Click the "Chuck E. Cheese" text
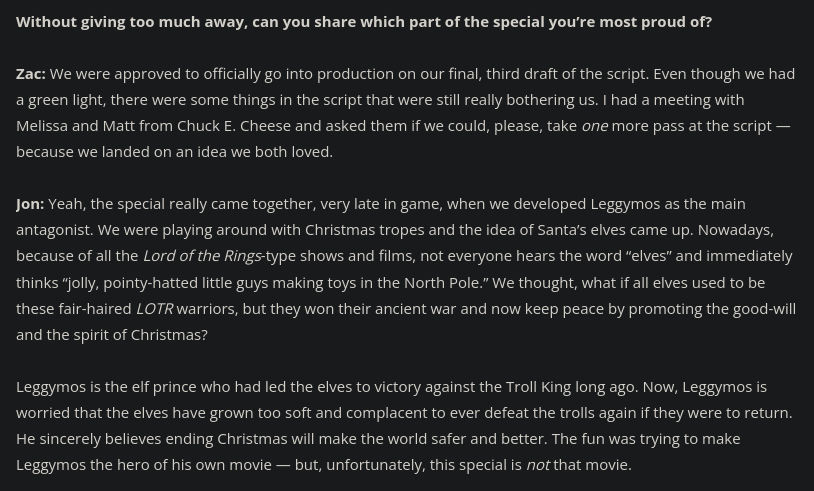 point(235,125)
